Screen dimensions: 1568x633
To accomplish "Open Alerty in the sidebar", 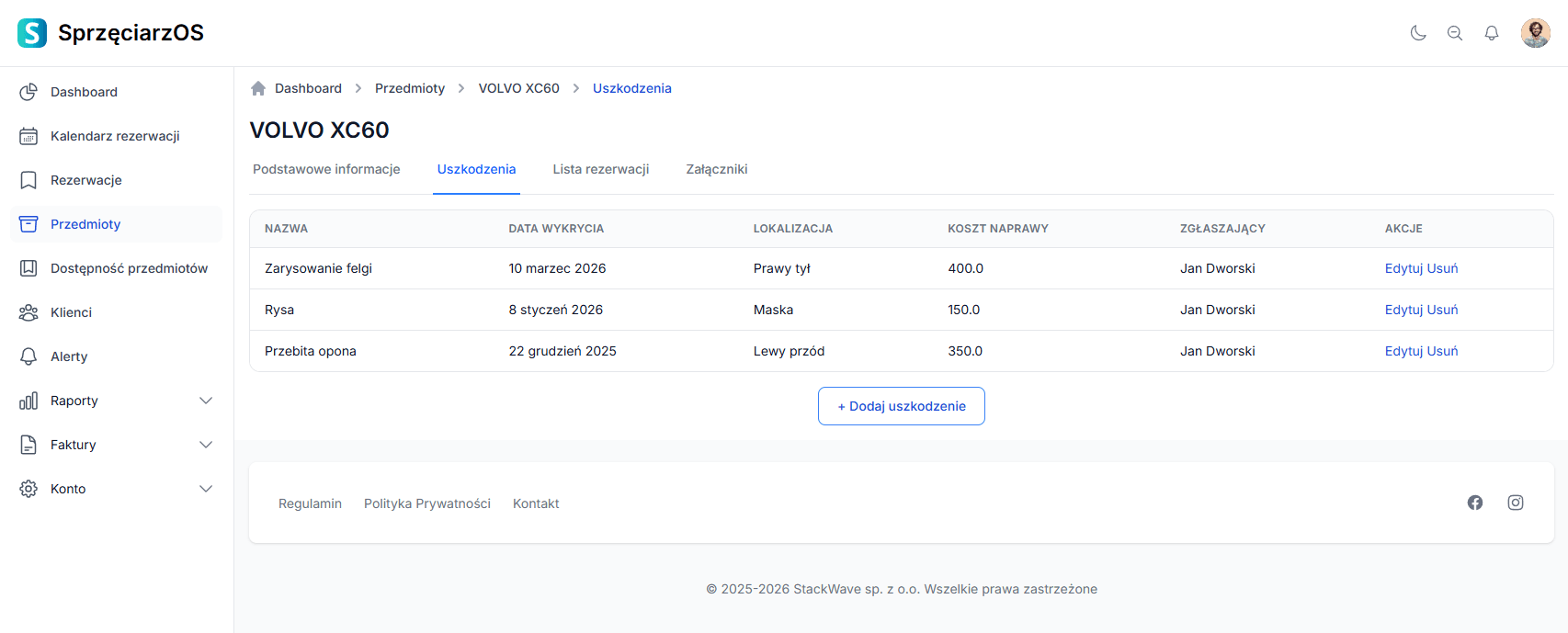I will (69, 356).
